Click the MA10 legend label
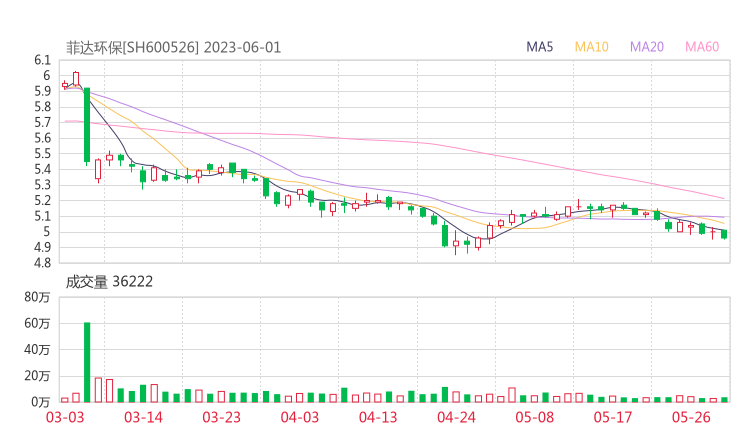This screenshot has width=740, height=440. 591,47
